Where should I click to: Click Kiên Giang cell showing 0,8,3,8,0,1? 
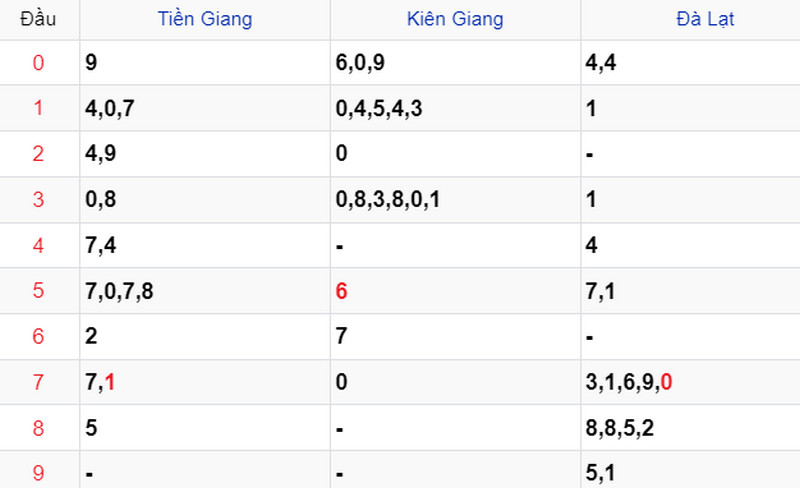coord(456,200)
